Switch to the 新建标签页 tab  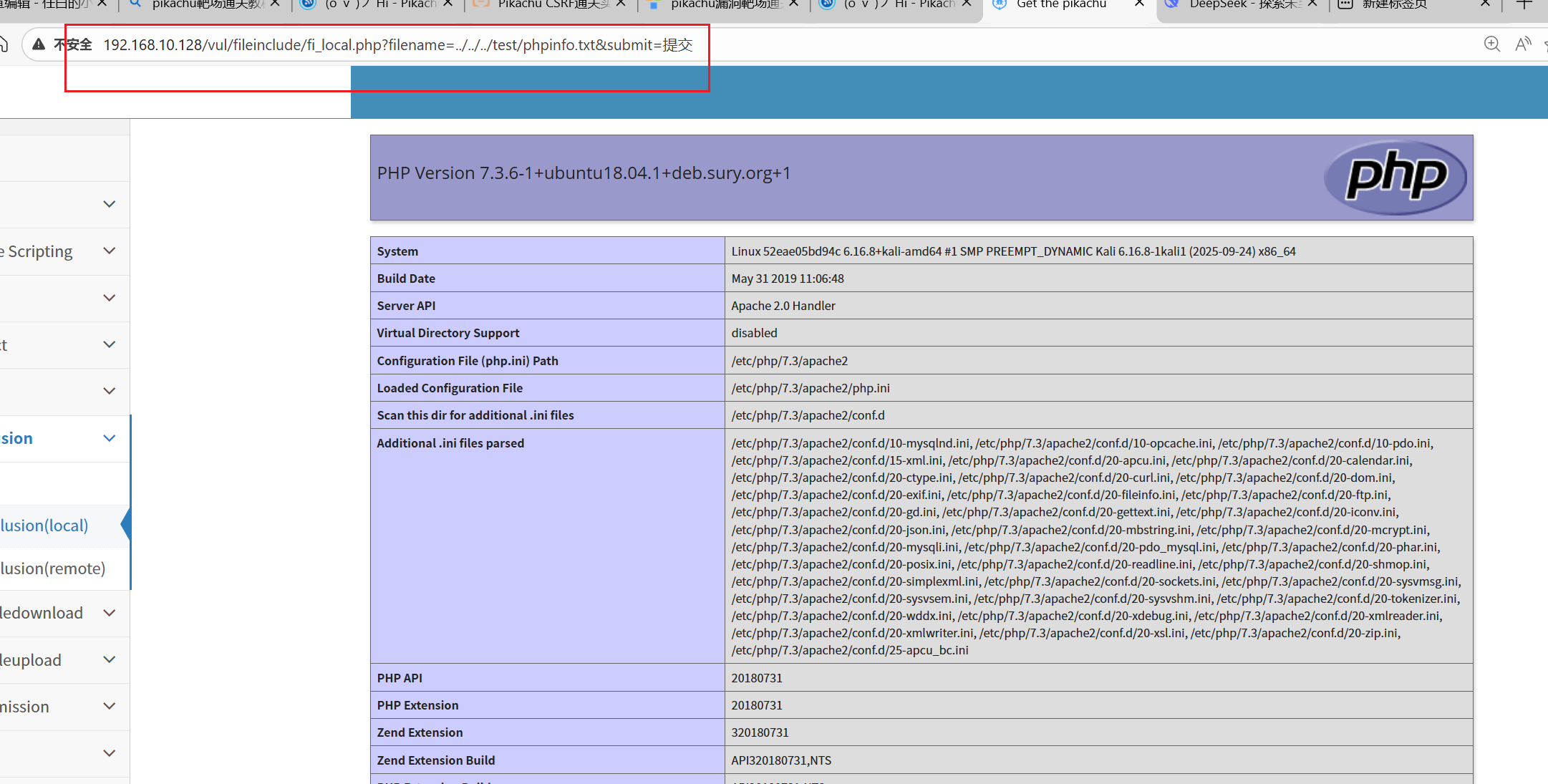1393,4
